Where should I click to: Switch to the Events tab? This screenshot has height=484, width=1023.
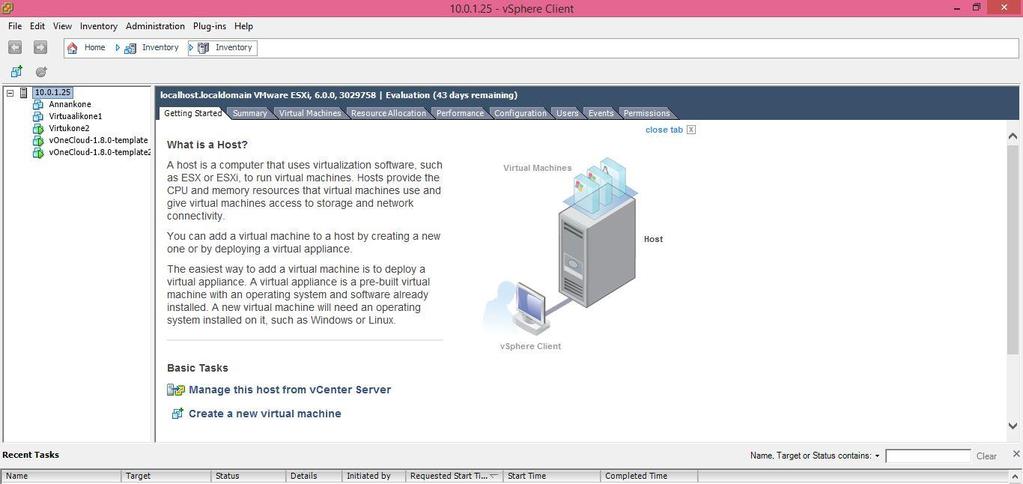tap(600, 113)
